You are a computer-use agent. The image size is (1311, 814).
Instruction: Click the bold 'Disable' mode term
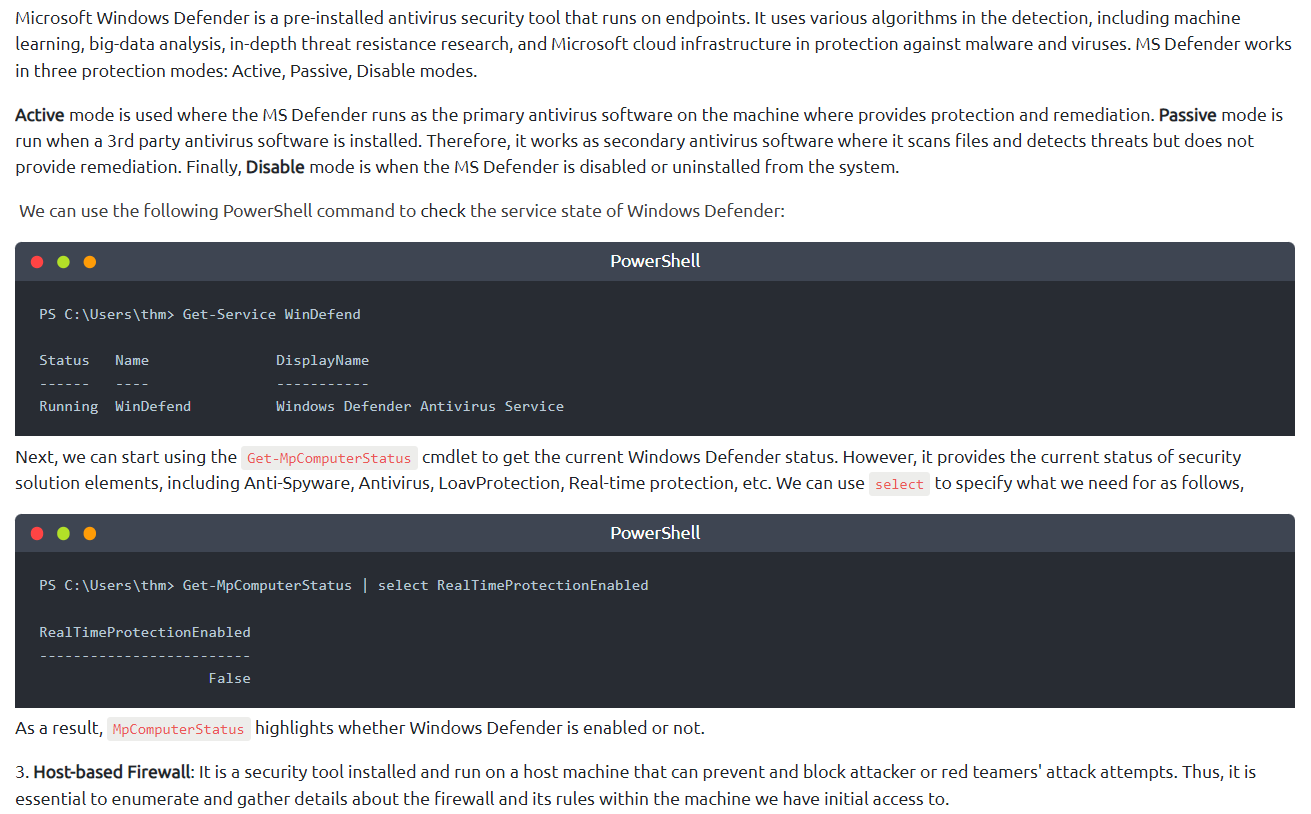(275, 167)
